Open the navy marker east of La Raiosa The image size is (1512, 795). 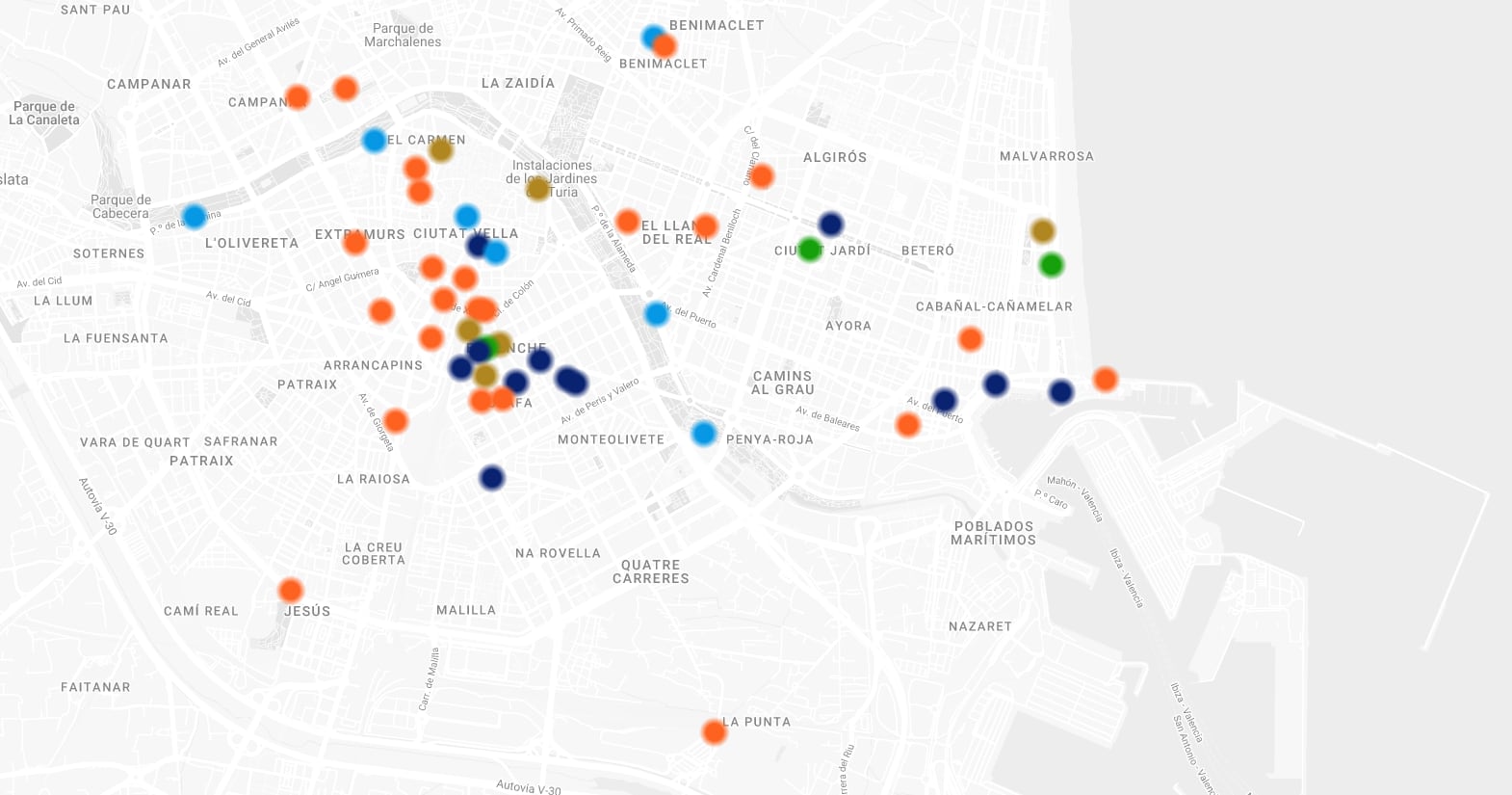(x=492, y=478)
